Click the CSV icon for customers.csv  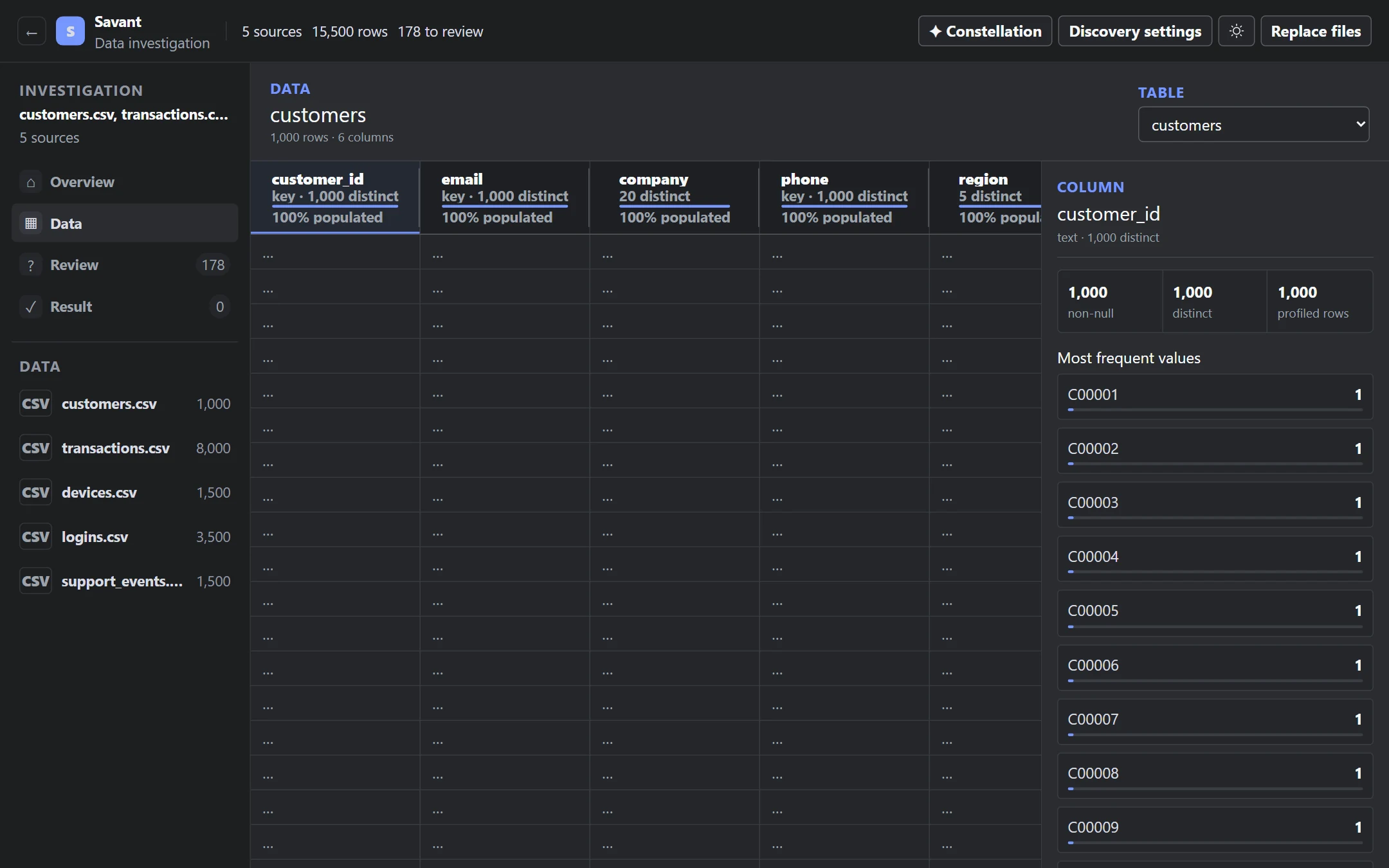point(35,404)
